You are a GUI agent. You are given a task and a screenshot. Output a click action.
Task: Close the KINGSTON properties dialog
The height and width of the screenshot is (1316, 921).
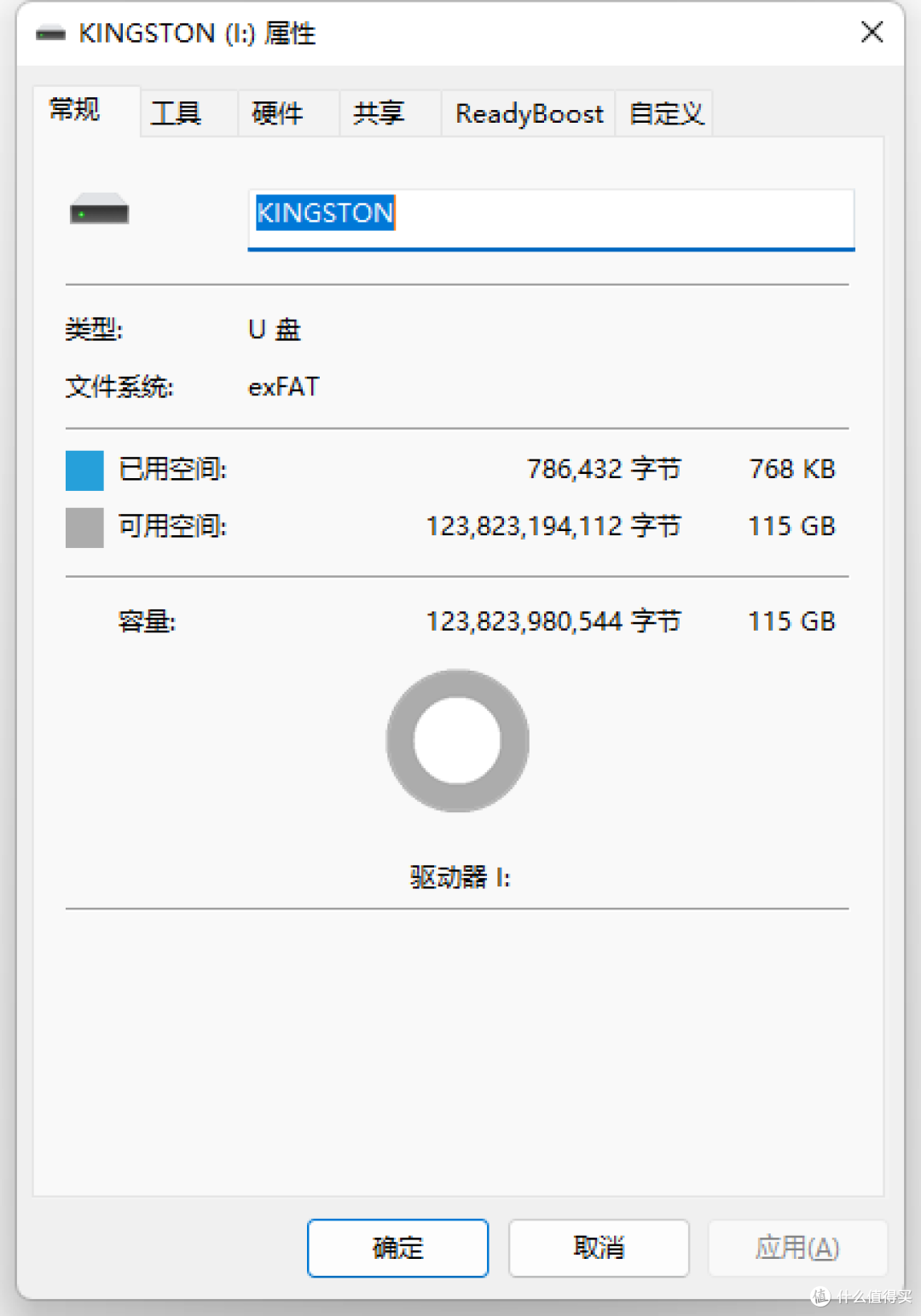point(872,32)
